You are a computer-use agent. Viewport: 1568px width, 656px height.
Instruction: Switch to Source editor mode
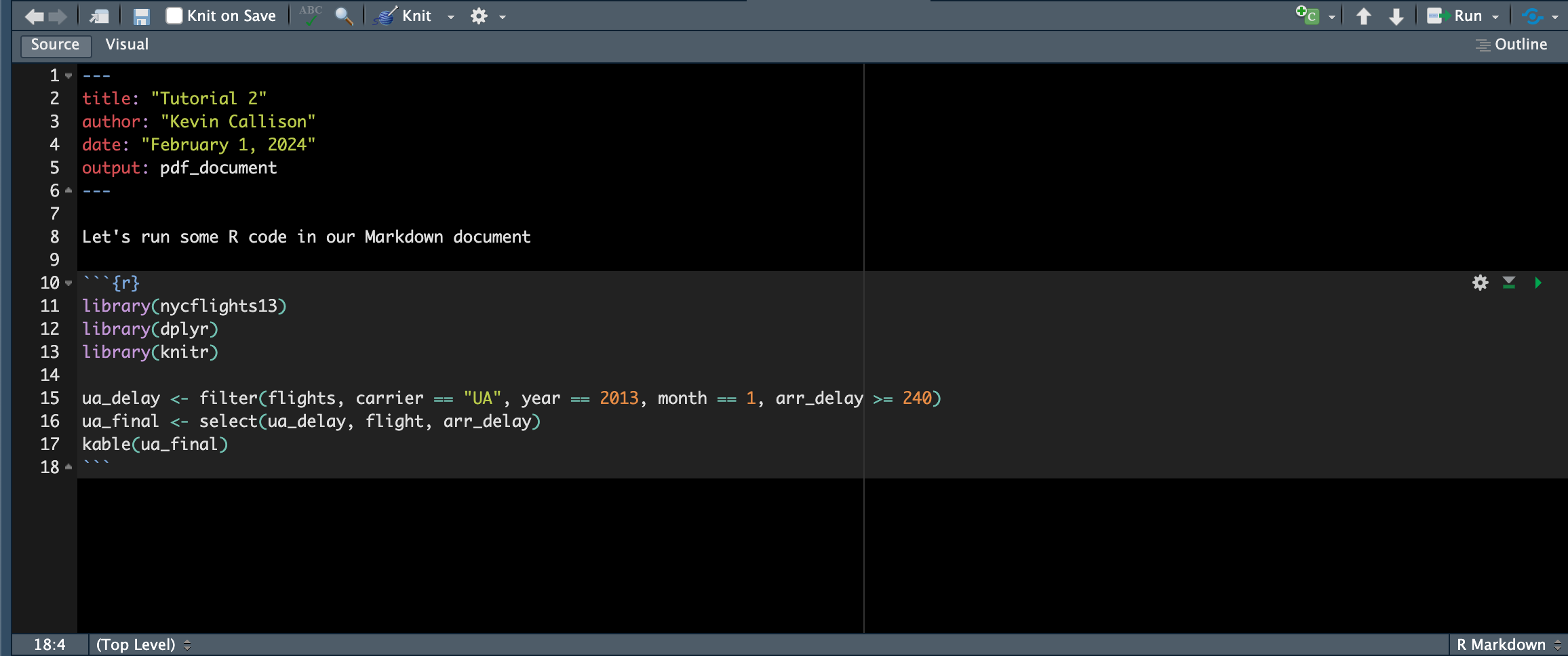55,45
